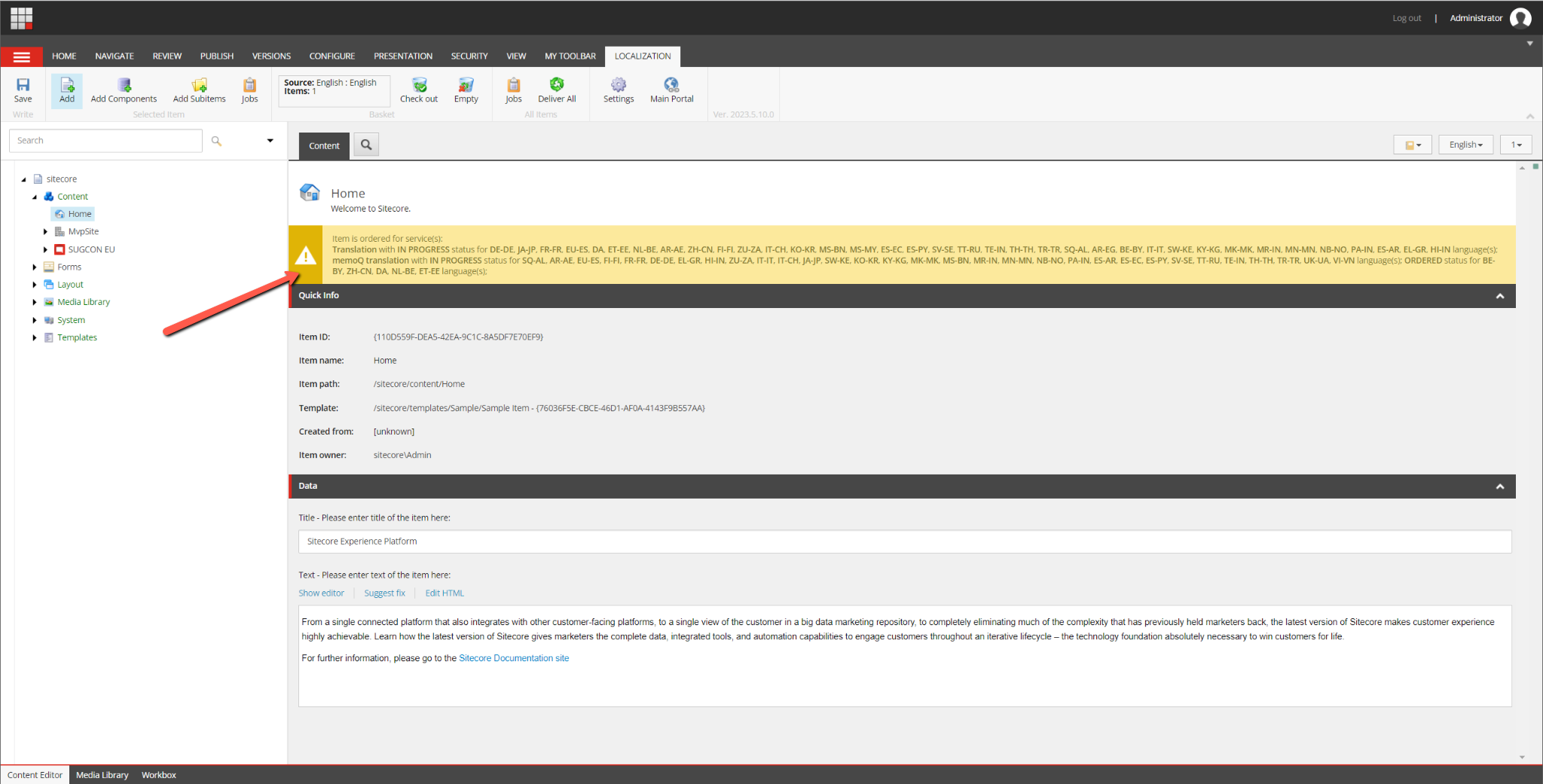This screenshot has width=1543, height=784.
Task: Collapse the sitecore root node
Action: point(23,179)
